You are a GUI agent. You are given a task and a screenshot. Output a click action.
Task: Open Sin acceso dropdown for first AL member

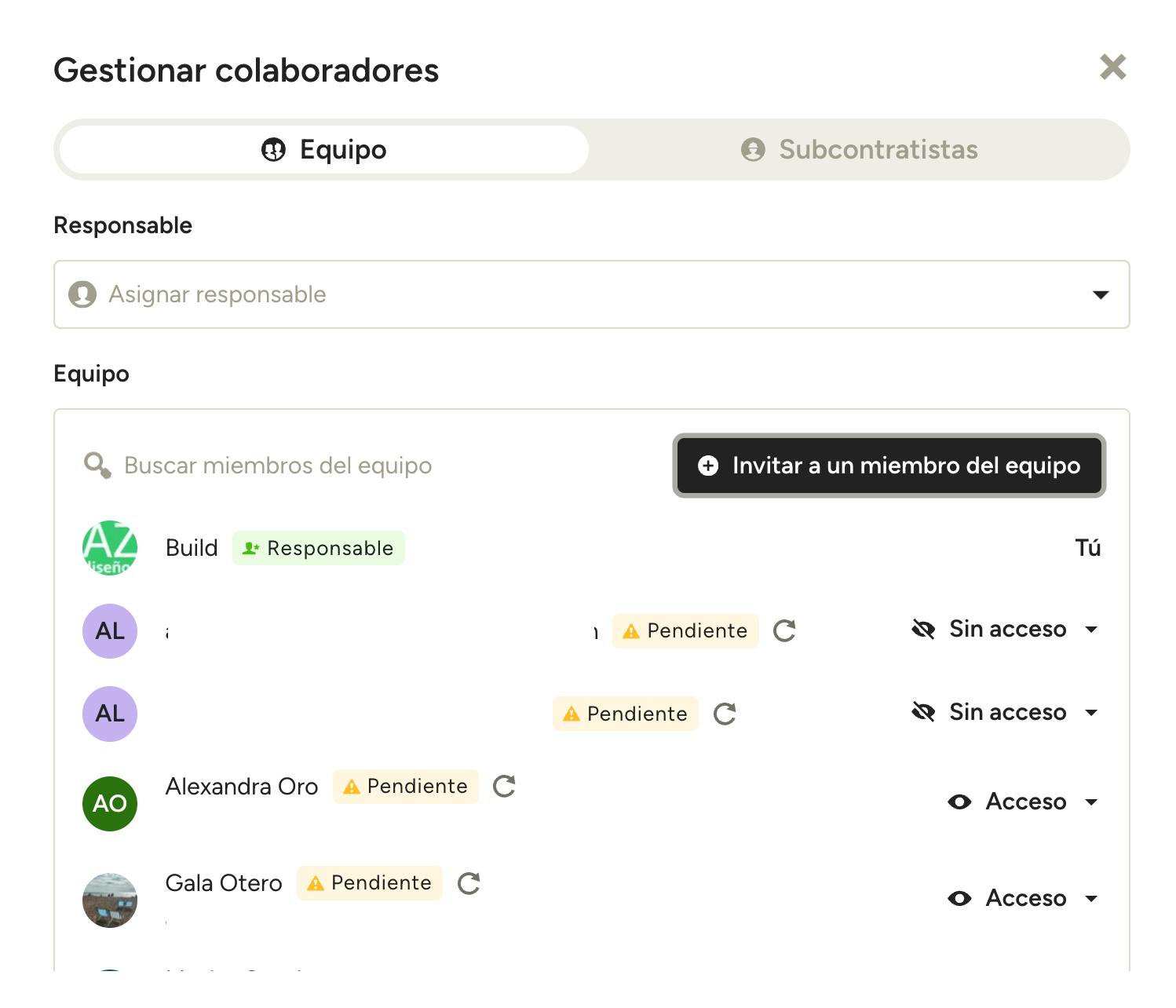[1090, 629]
